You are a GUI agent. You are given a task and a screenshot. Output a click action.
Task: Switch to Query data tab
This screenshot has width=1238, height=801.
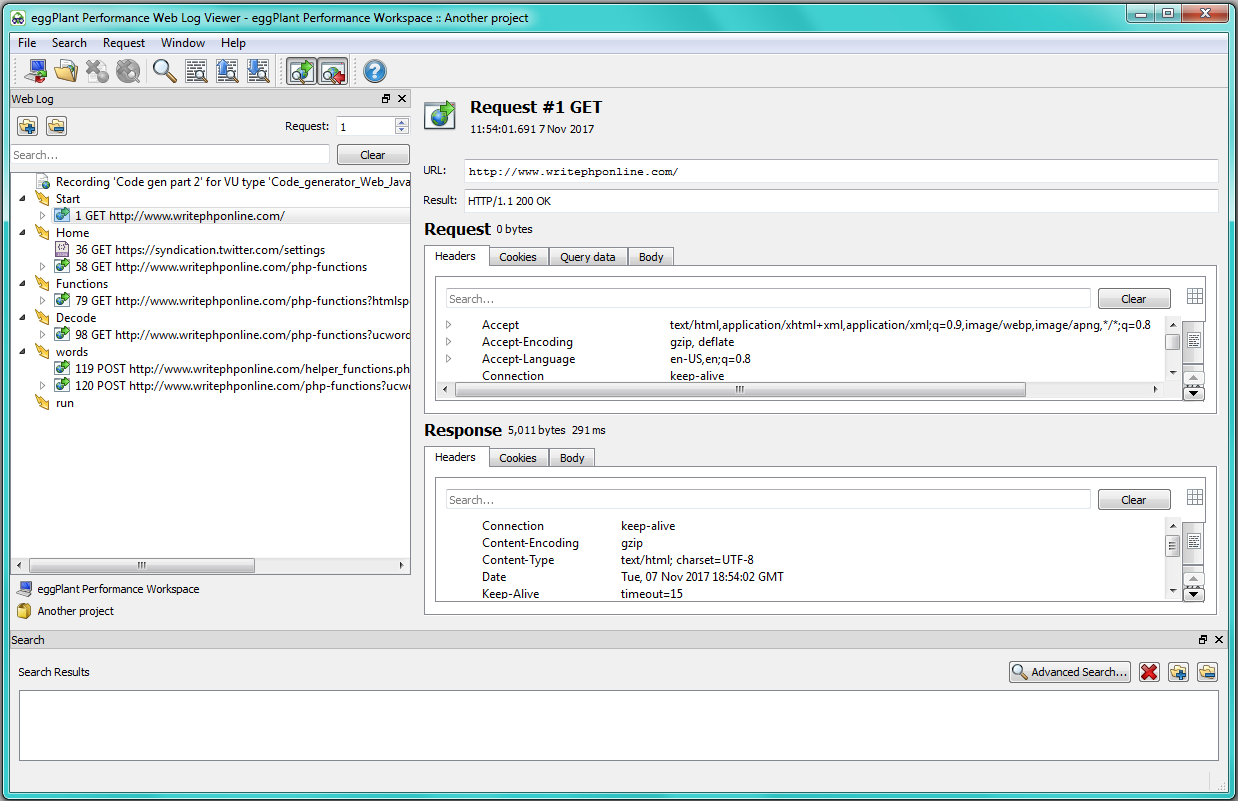[587, 257]
